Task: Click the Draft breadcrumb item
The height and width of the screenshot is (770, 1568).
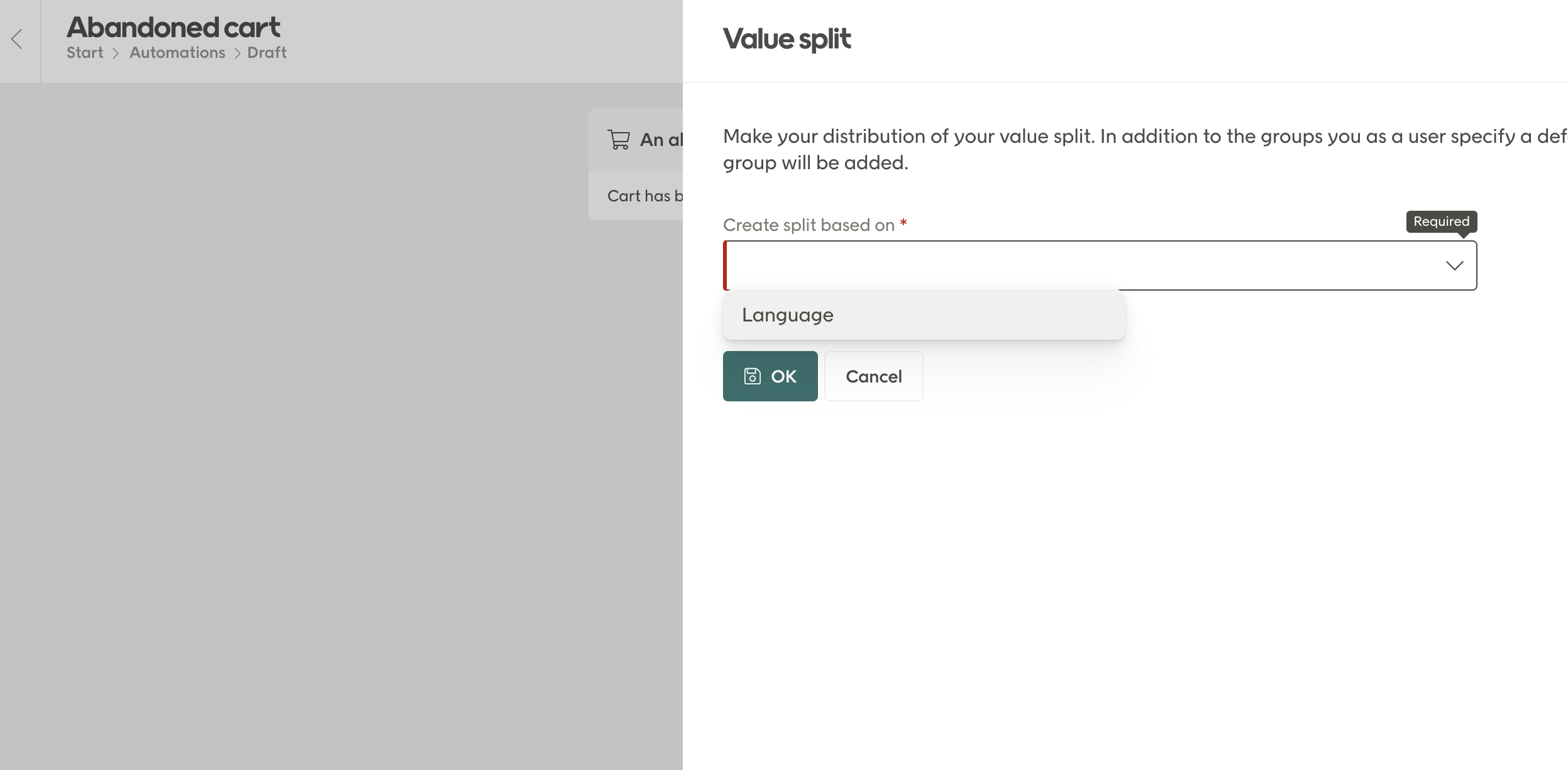Action: (x=267, y=53)
